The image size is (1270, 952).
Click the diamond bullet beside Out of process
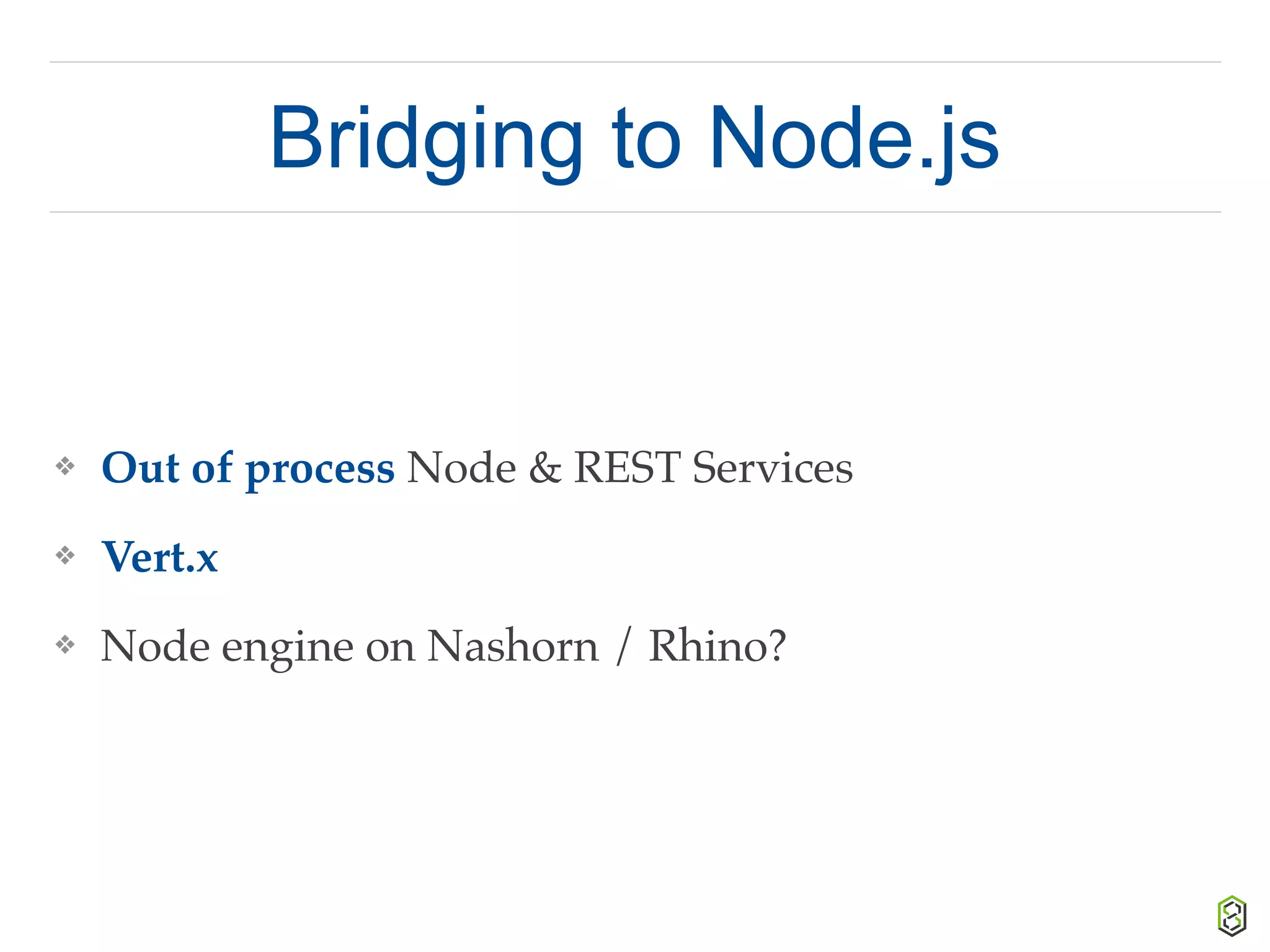point(65,466)
